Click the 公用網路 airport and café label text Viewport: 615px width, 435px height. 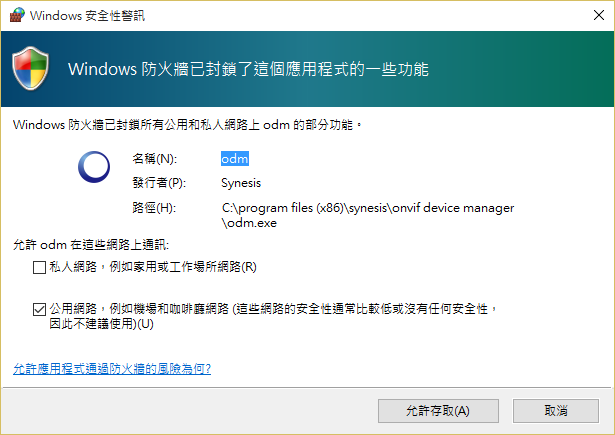[273, 316]
